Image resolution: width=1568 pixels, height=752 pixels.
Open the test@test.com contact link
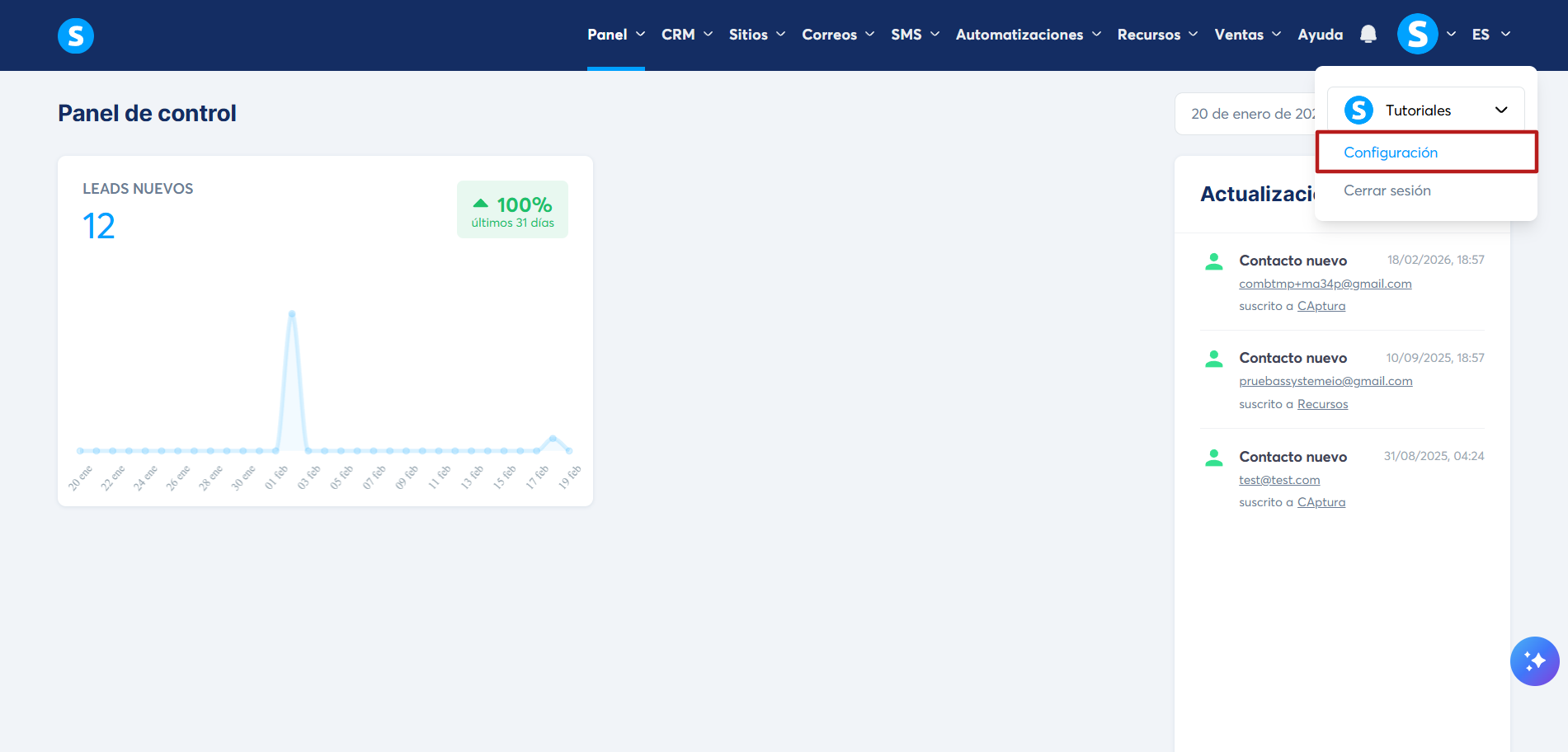click(1279, 480)
